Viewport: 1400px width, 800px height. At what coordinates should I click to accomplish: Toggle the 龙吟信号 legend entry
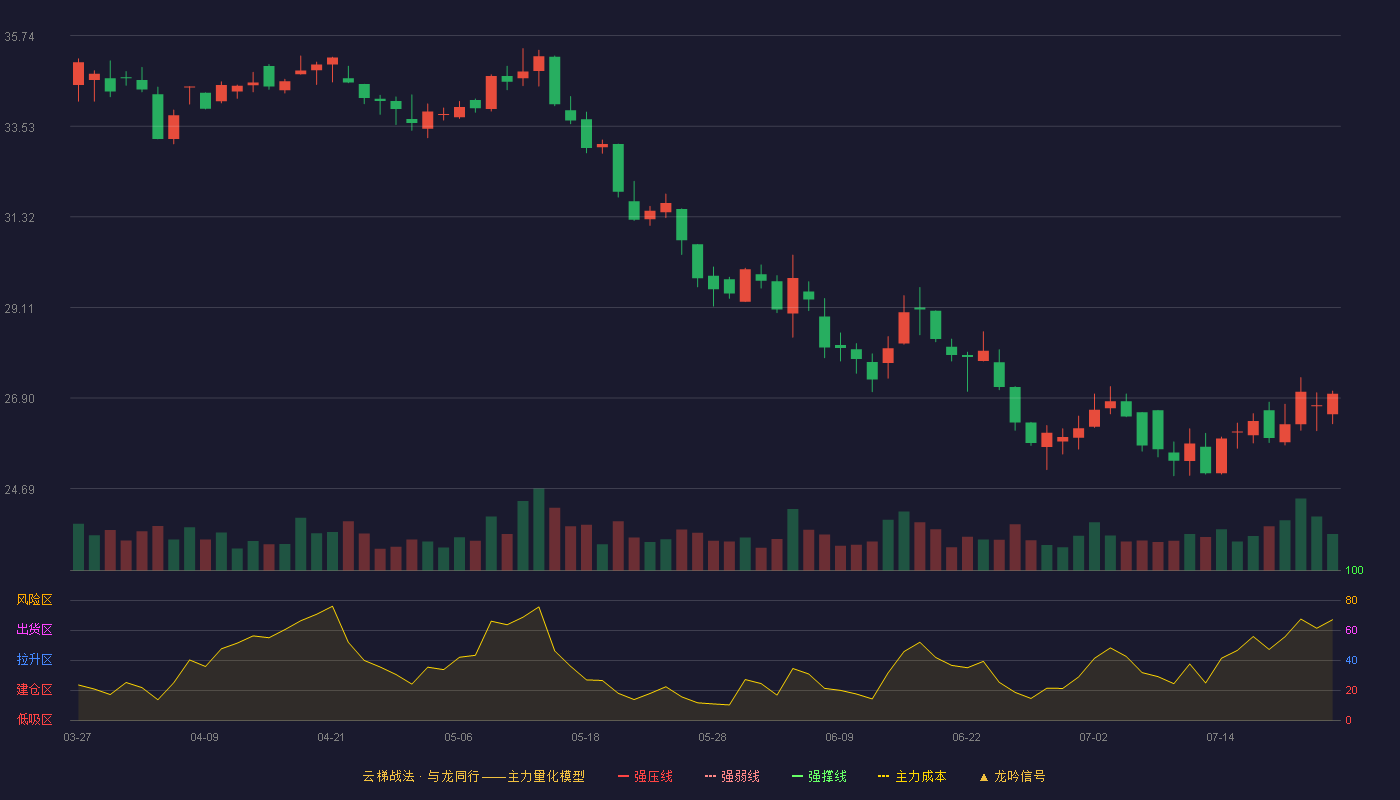(x=1012, y=776)
